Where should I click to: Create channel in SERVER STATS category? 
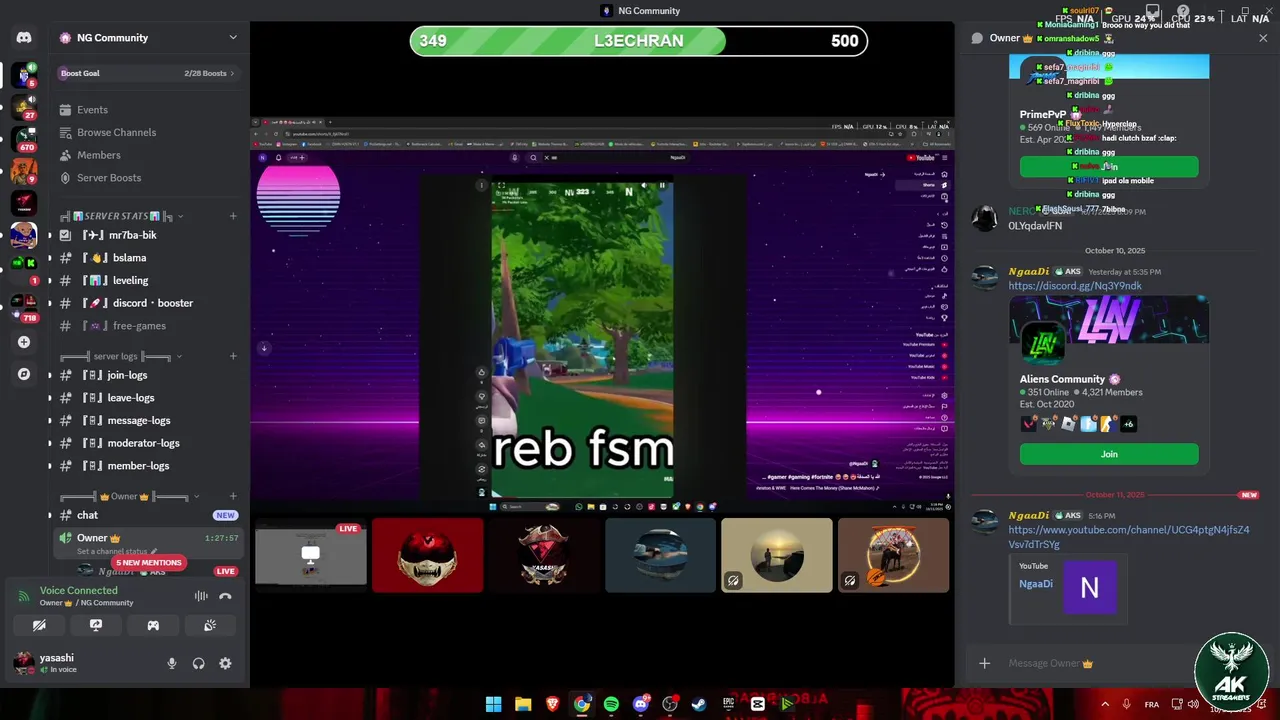coord(233,216)
